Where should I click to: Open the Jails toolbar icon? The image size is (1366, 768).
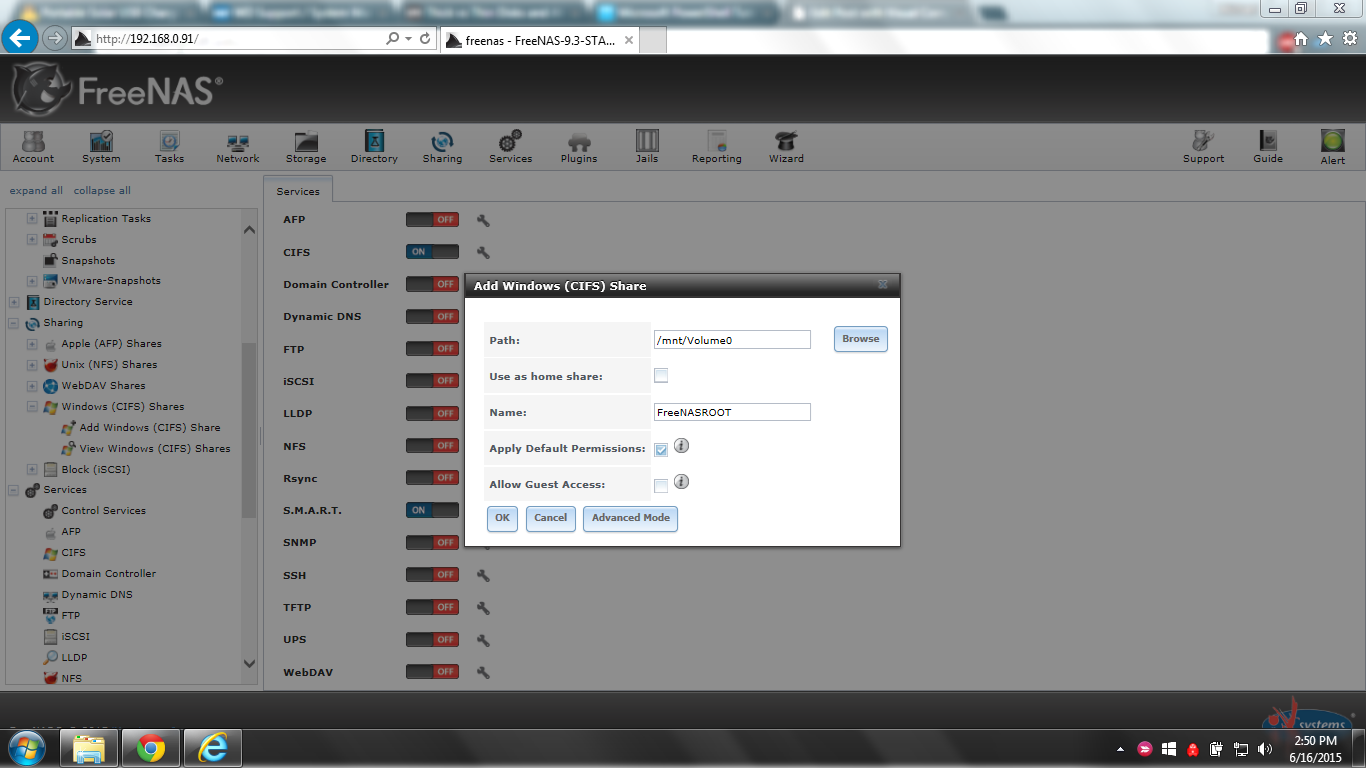coord(647,146)
